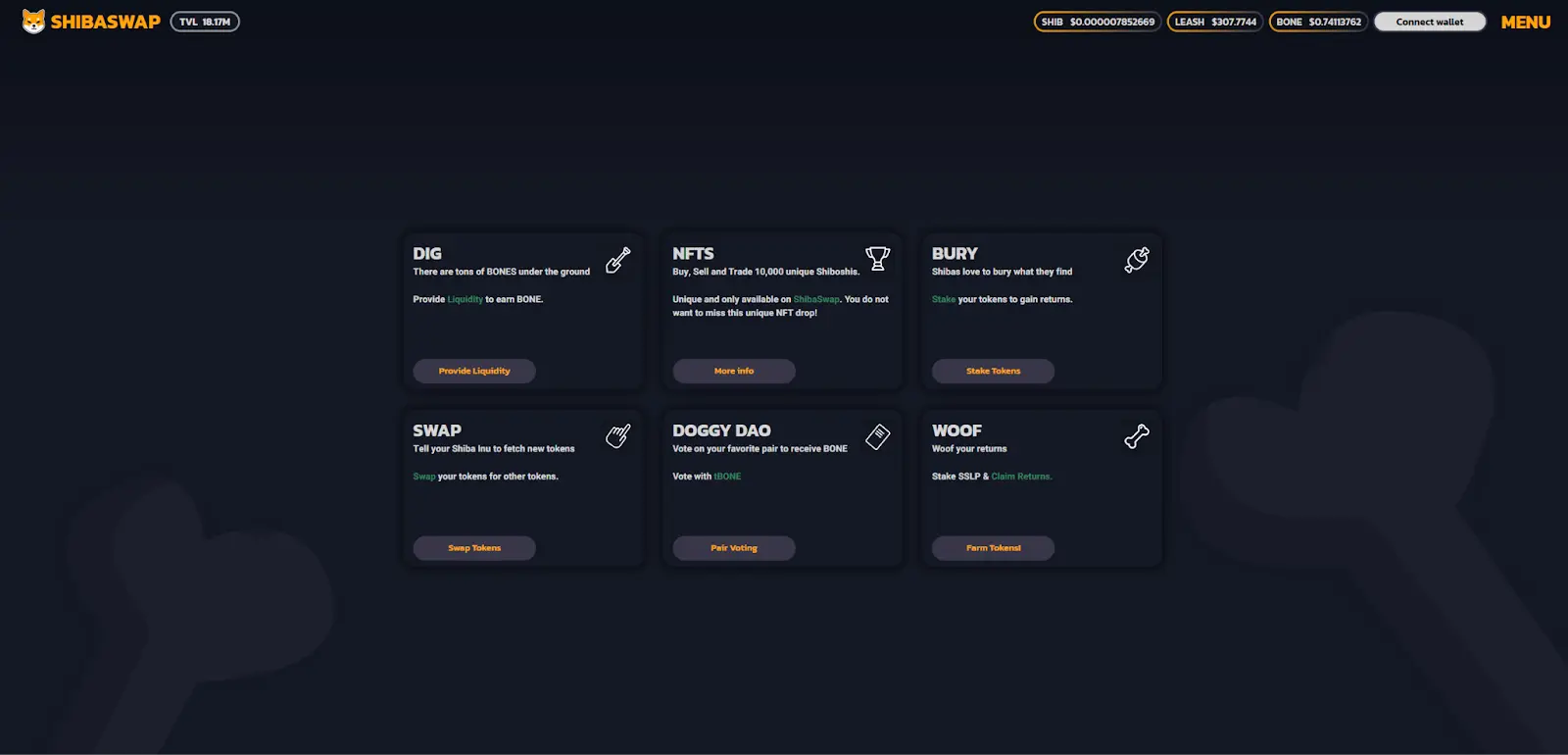This screenshot has width=1568, height=755.
Task: Click the Farm Tokens! button
Action: [993, 548]
